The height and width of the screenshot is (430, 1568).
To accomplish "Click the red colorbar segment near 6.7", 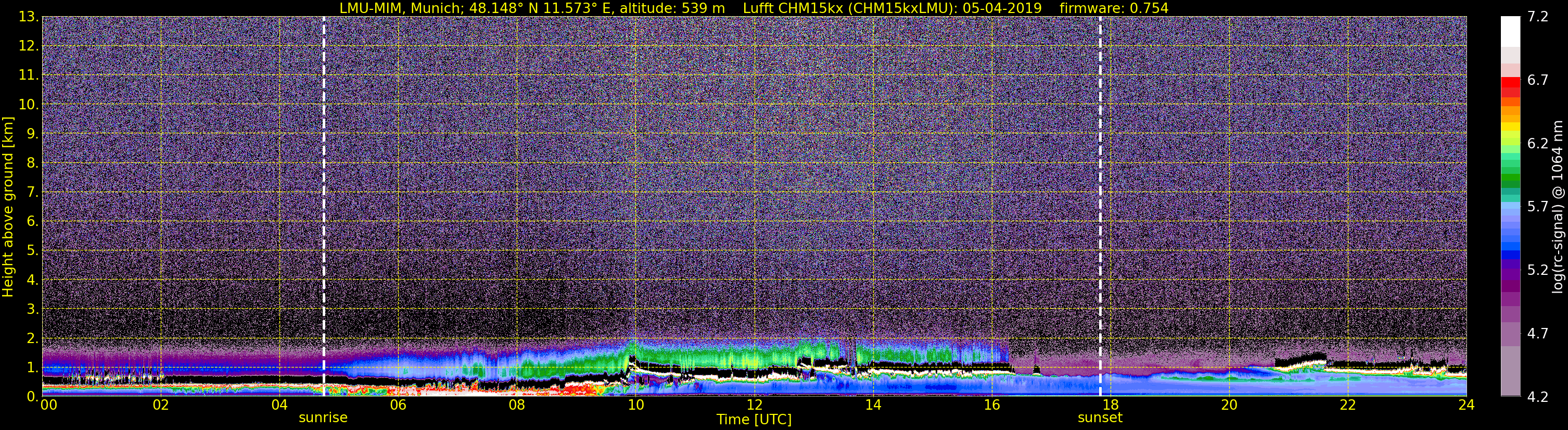I will 1510,82.
